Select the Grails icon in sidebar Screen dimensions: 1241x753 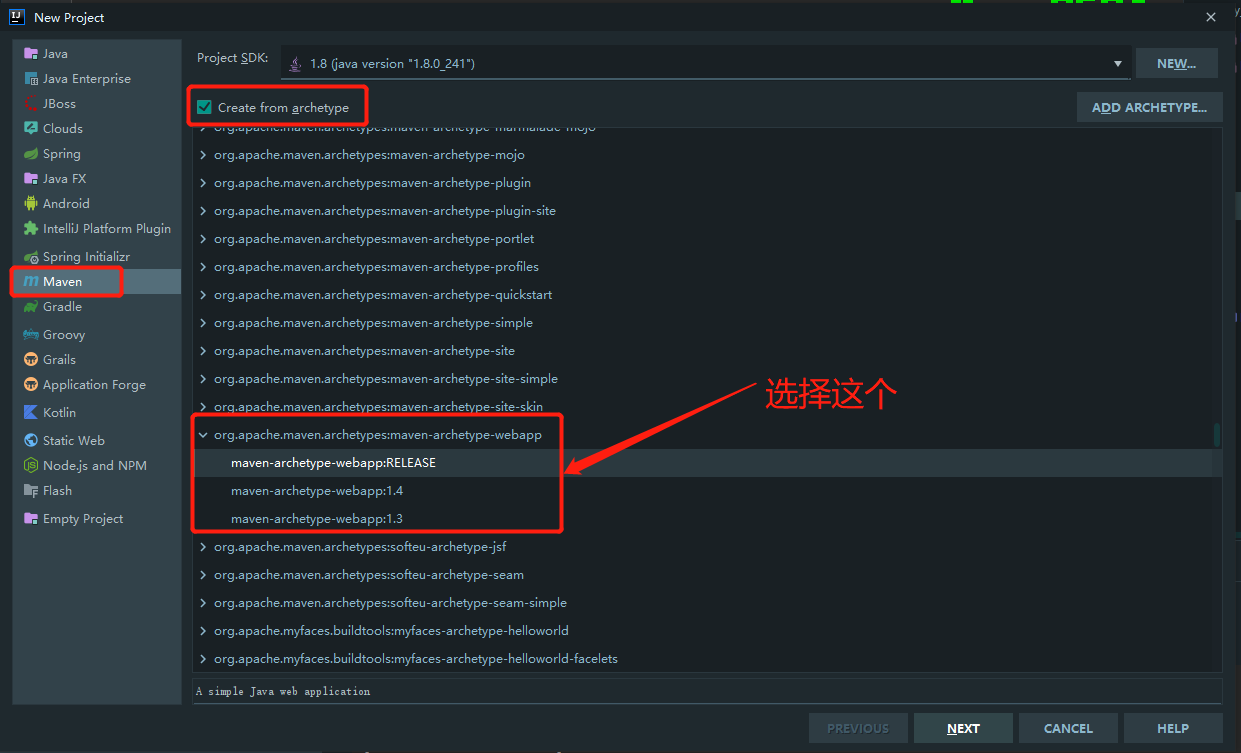(31, 360)
